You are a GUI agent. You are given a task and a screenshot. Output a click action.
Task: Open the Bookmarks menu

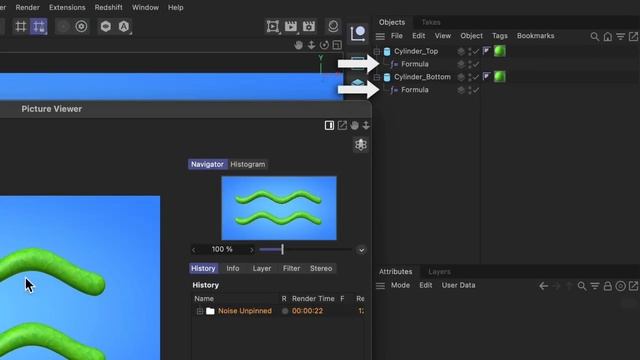pyautogui.click(x=536, y=36)
